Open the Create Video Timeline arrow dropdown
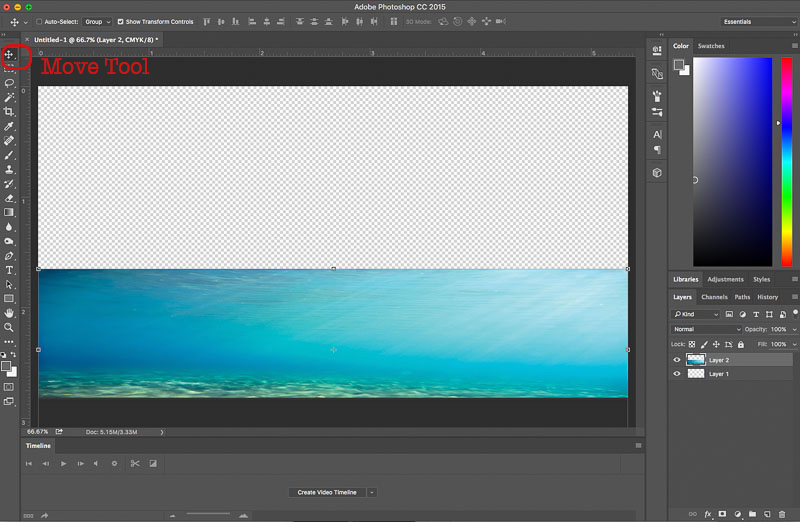Screen dimensions: 800x522 point(372,492)
